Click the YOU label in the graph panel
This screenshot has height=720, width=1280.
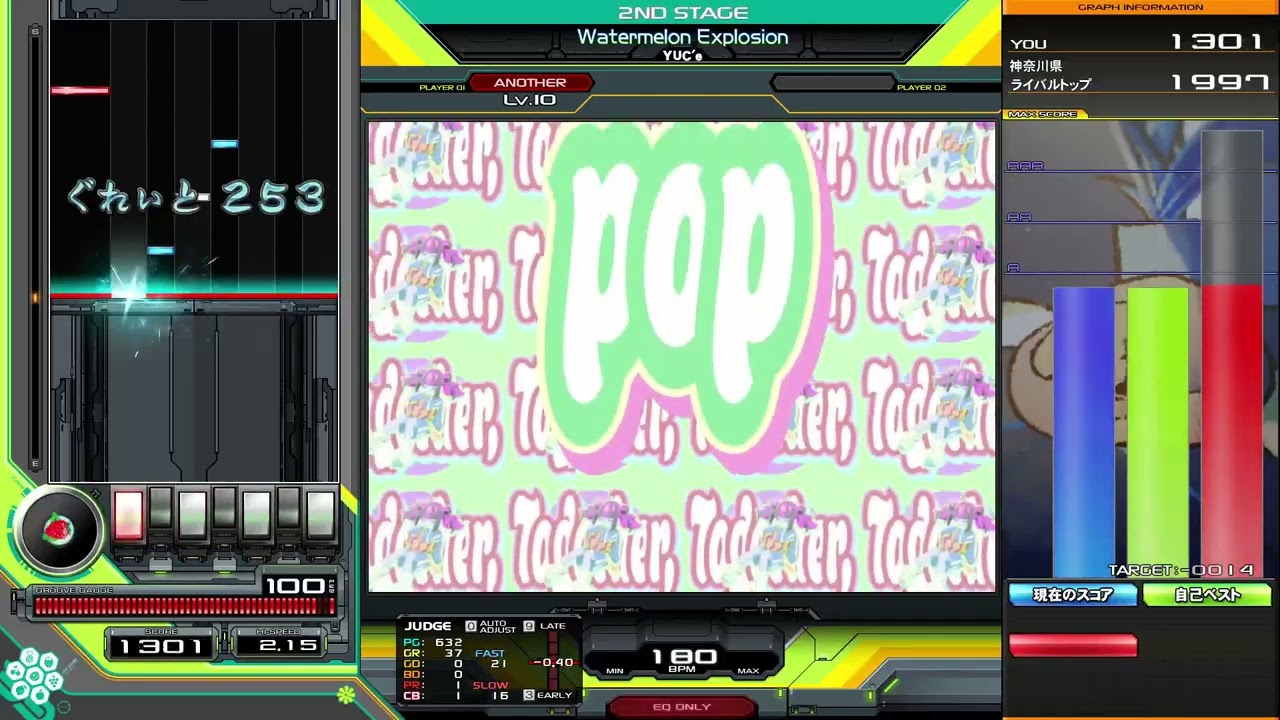tap(1028, 44)
